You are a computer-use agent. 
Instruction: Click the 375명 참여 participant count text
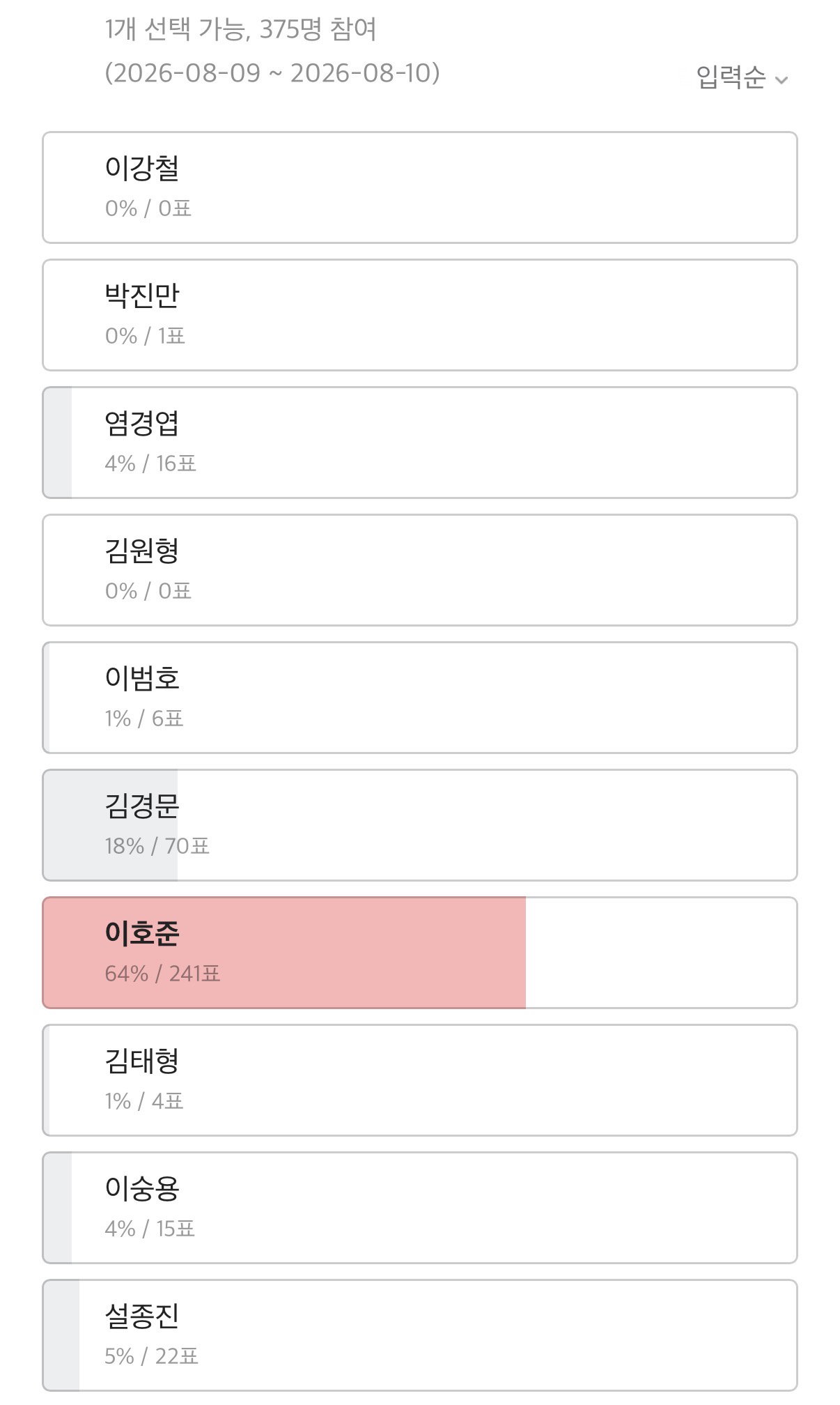[x=318, y=29]
